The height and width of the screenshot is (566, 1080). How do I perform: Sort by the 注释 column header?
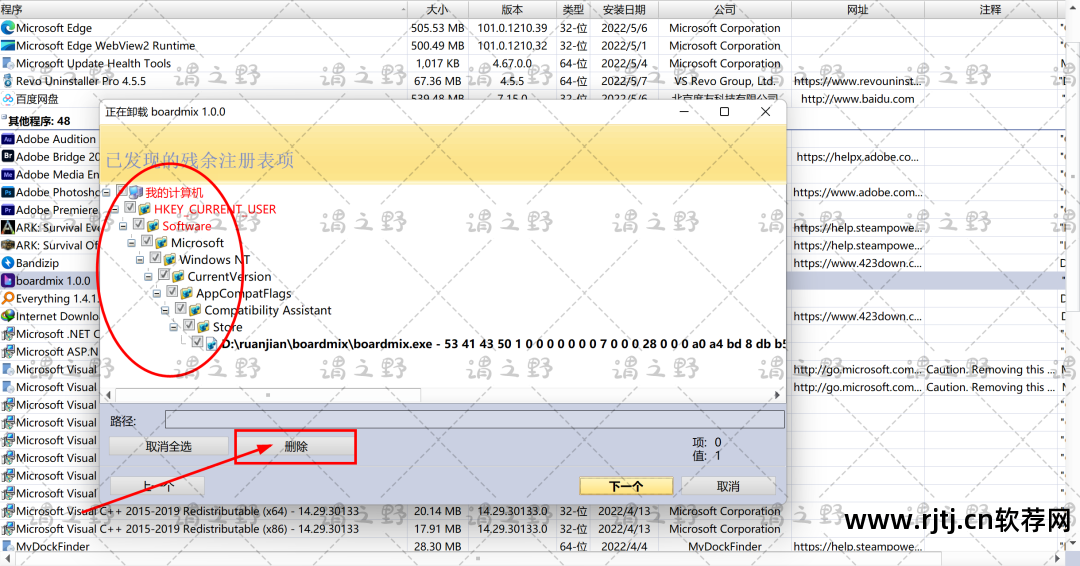(x=990, y=10)
